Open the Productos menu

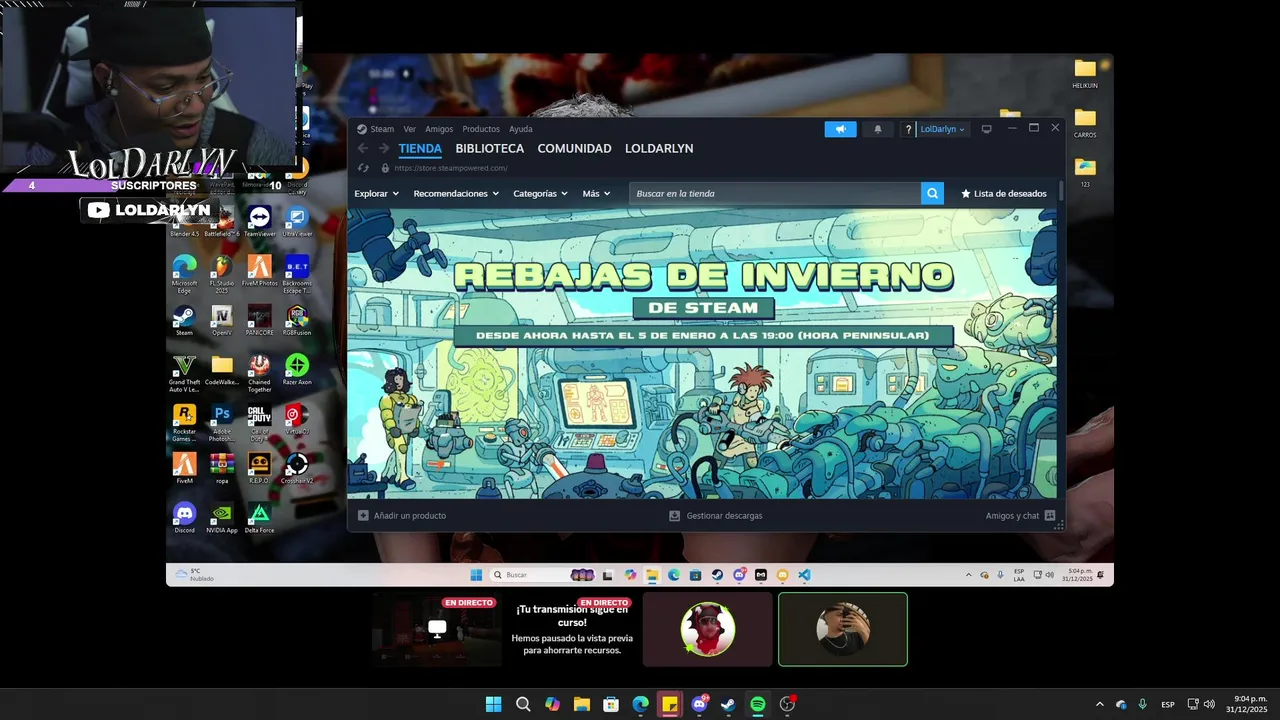pyautogui.click(x=481, y=129)
